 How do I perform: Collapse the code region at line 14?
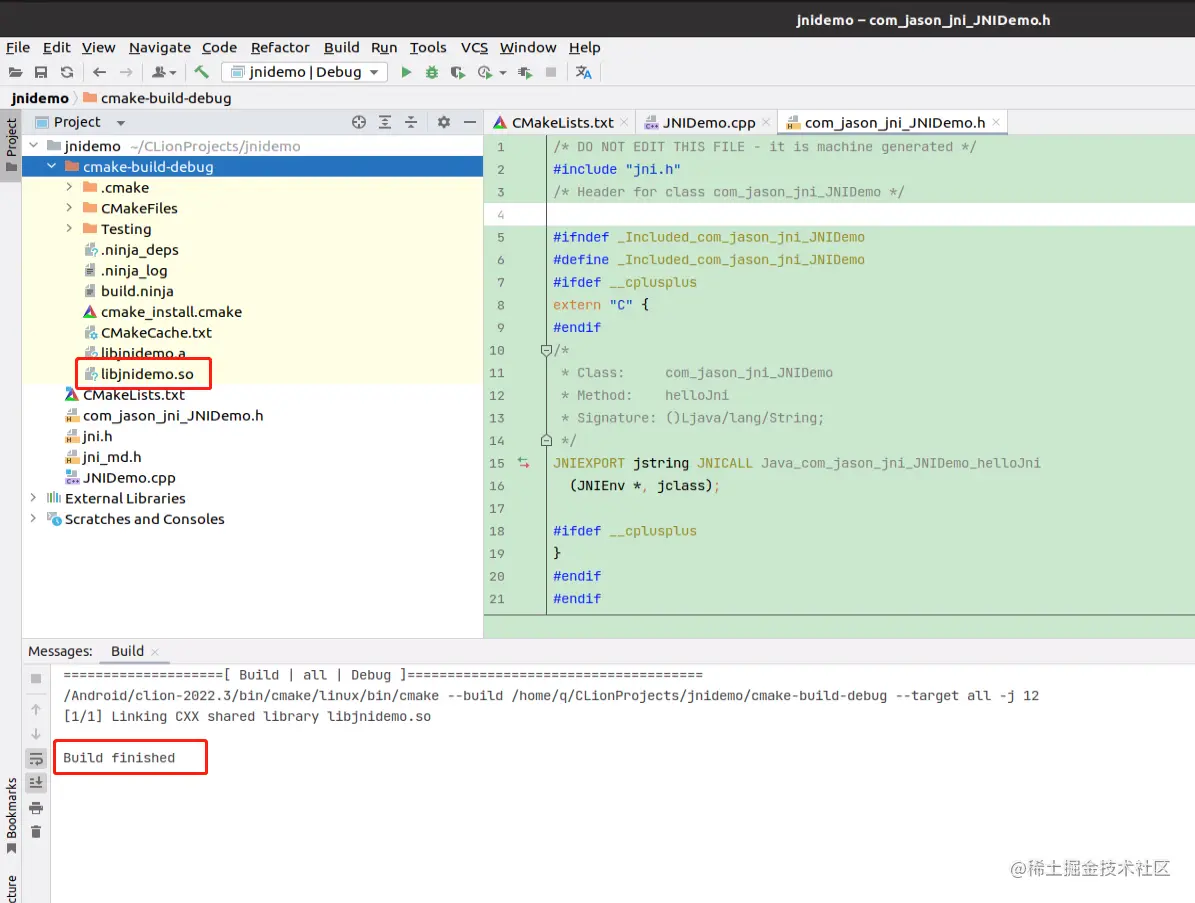click(546, 440)
